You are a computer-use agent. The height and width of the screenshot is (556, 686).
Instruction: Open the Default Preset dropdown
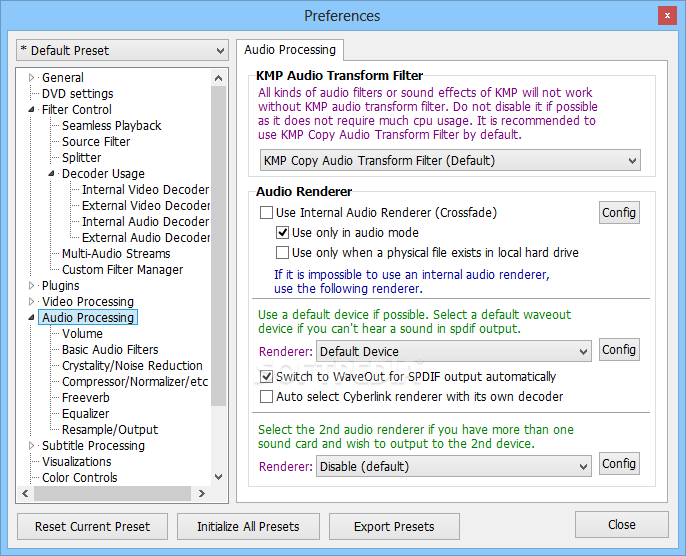122,50
